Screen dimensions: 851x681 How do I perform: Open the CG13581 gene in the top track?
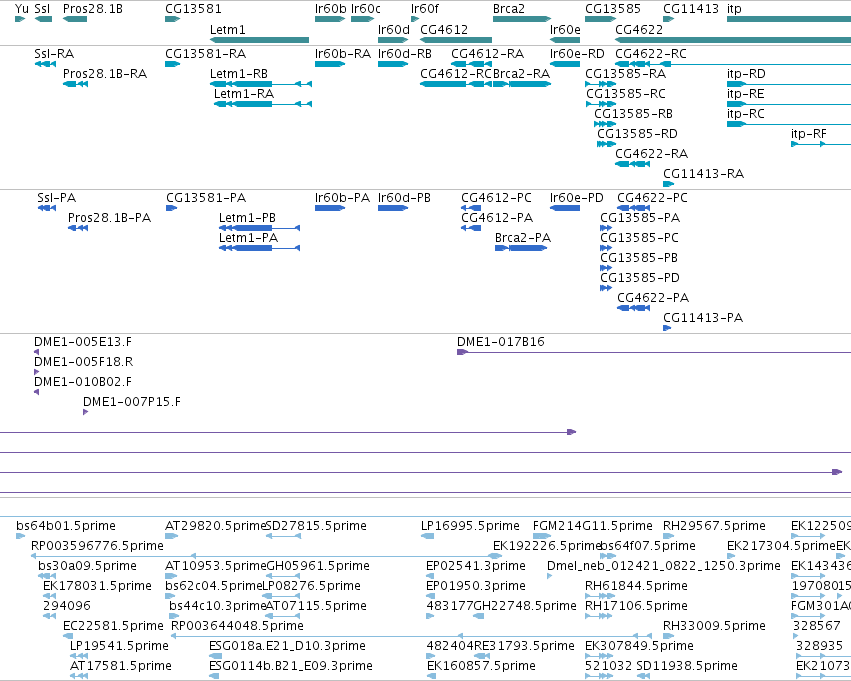pyautogui.click(x=173, y=19)
